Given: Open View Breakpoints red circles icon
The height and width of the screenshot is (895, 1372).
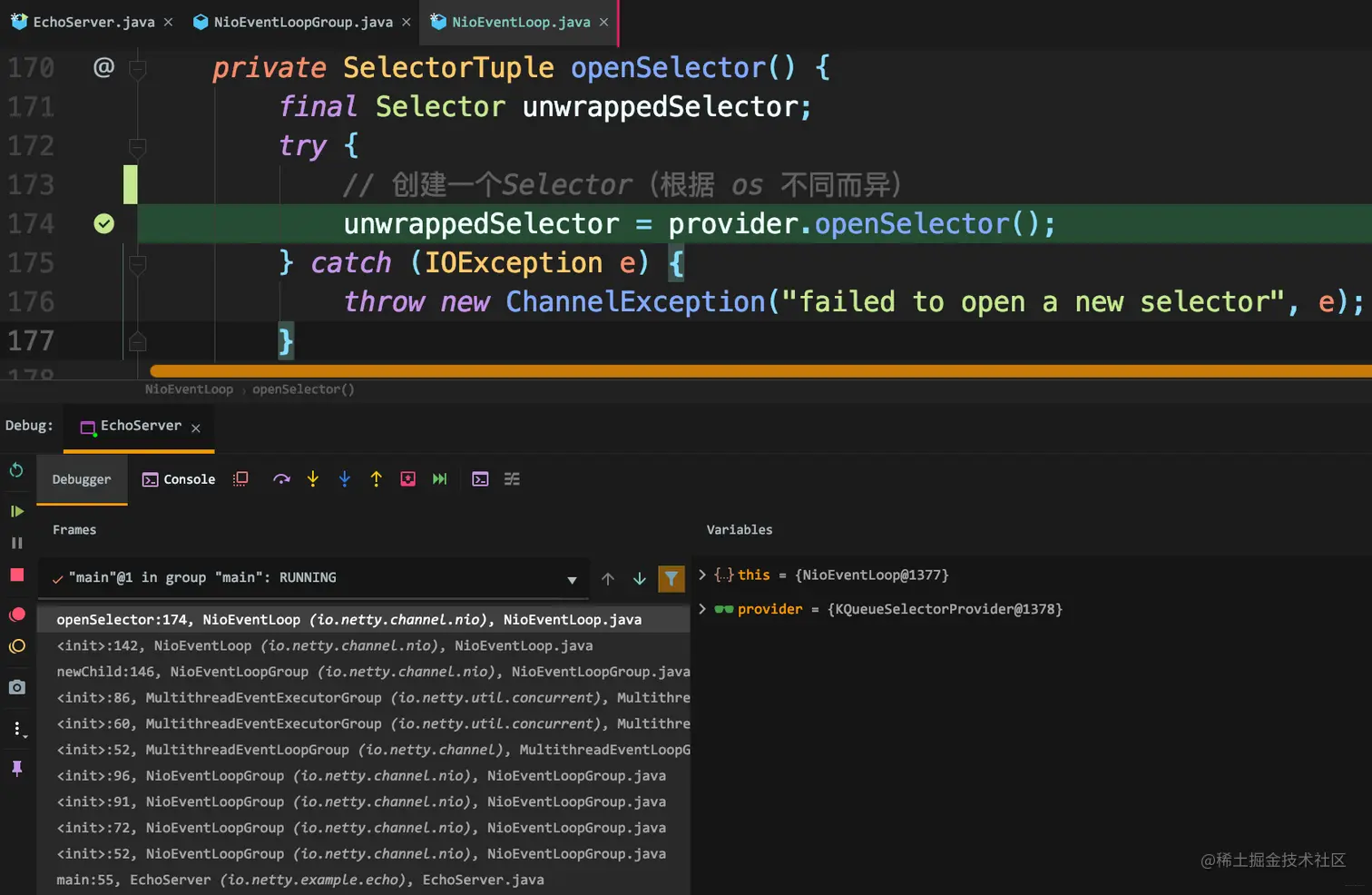Looking at the screenshot, I should point(17,615).
